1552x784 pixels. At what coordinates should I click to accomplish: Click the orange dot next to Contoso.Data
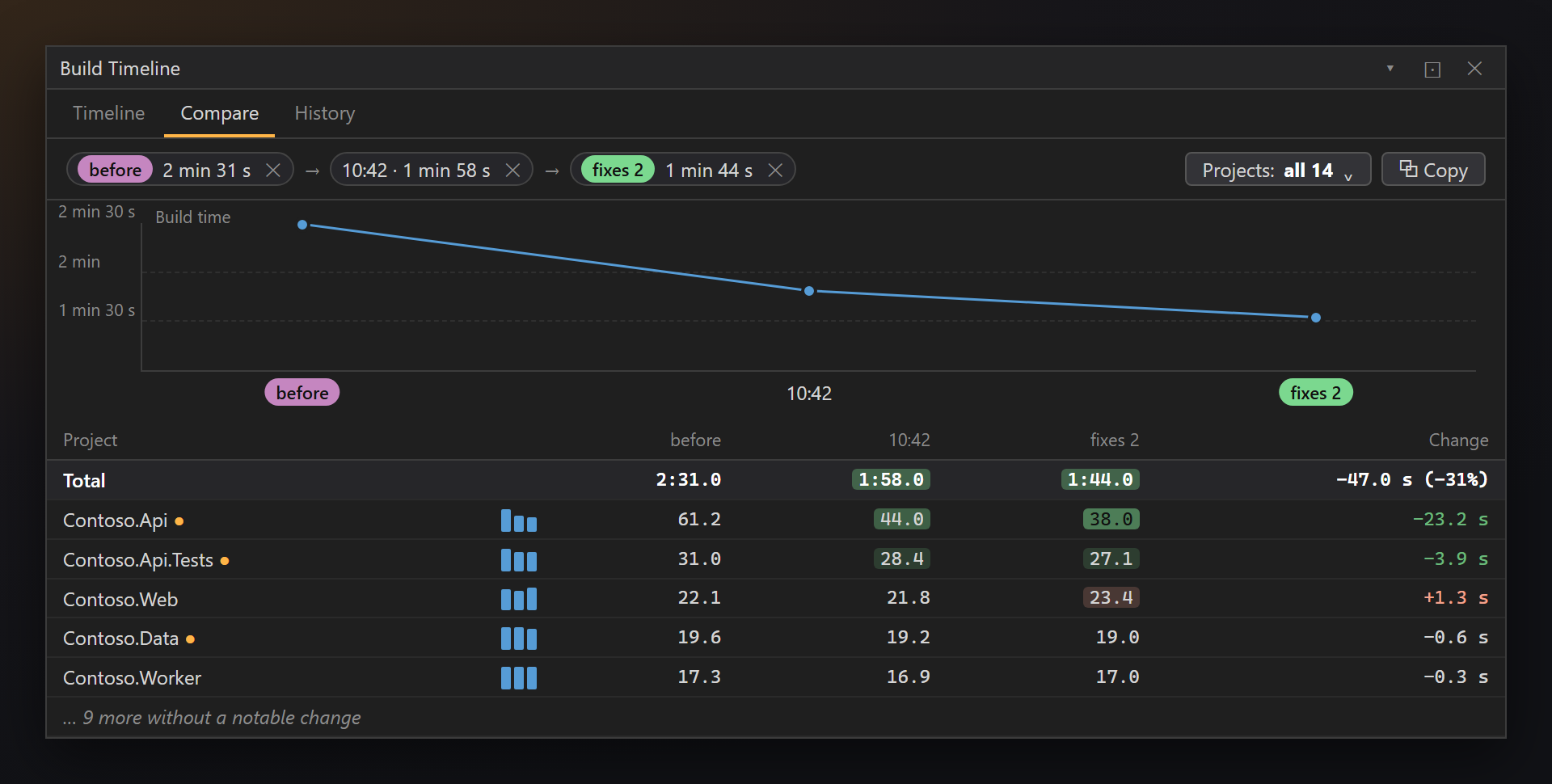pos(190,639)
